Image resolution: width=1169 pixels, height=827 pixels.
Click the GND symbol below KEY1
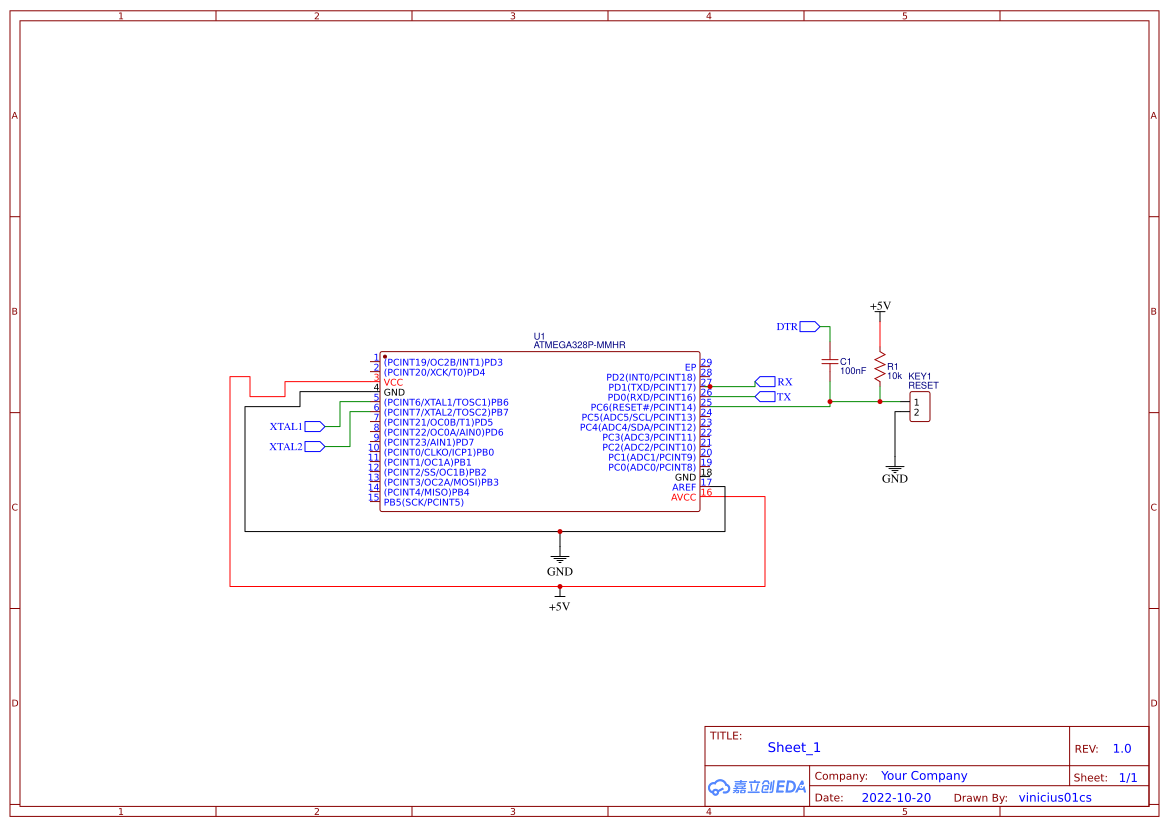click(x=894, y=470)
